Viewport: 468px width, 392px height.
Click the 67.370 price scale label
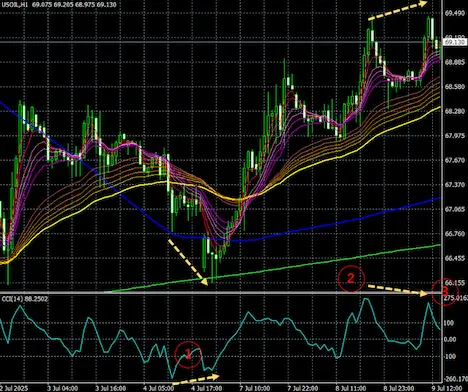(x=455, y=185)
